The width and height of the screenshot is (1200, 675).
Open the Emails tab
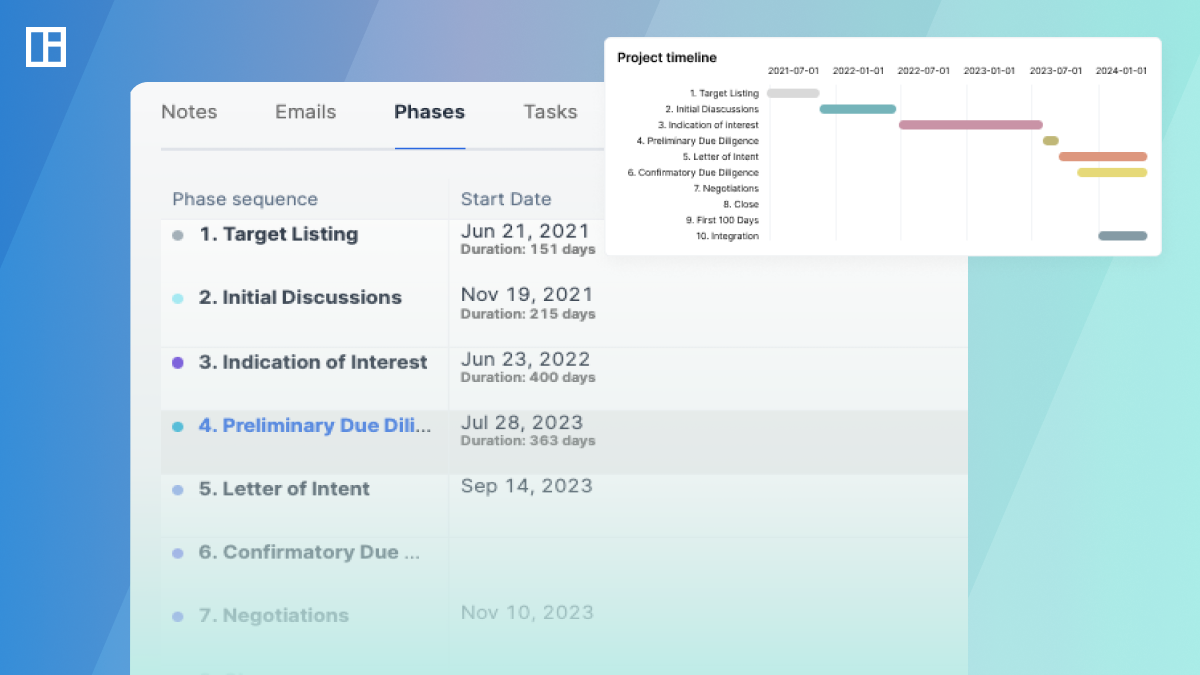tap(306, 112)
